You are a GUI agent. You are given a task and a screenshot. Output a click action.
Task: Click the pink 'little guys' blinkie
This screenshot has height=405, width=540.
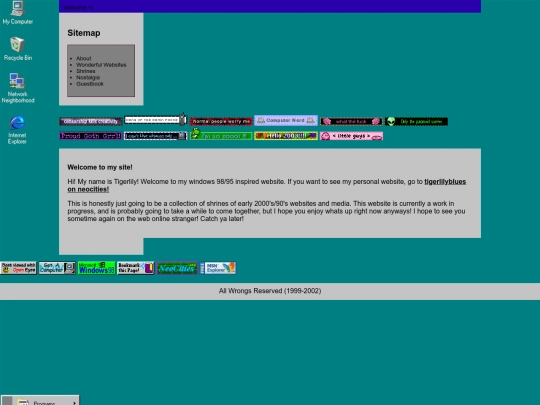(351, 136)
